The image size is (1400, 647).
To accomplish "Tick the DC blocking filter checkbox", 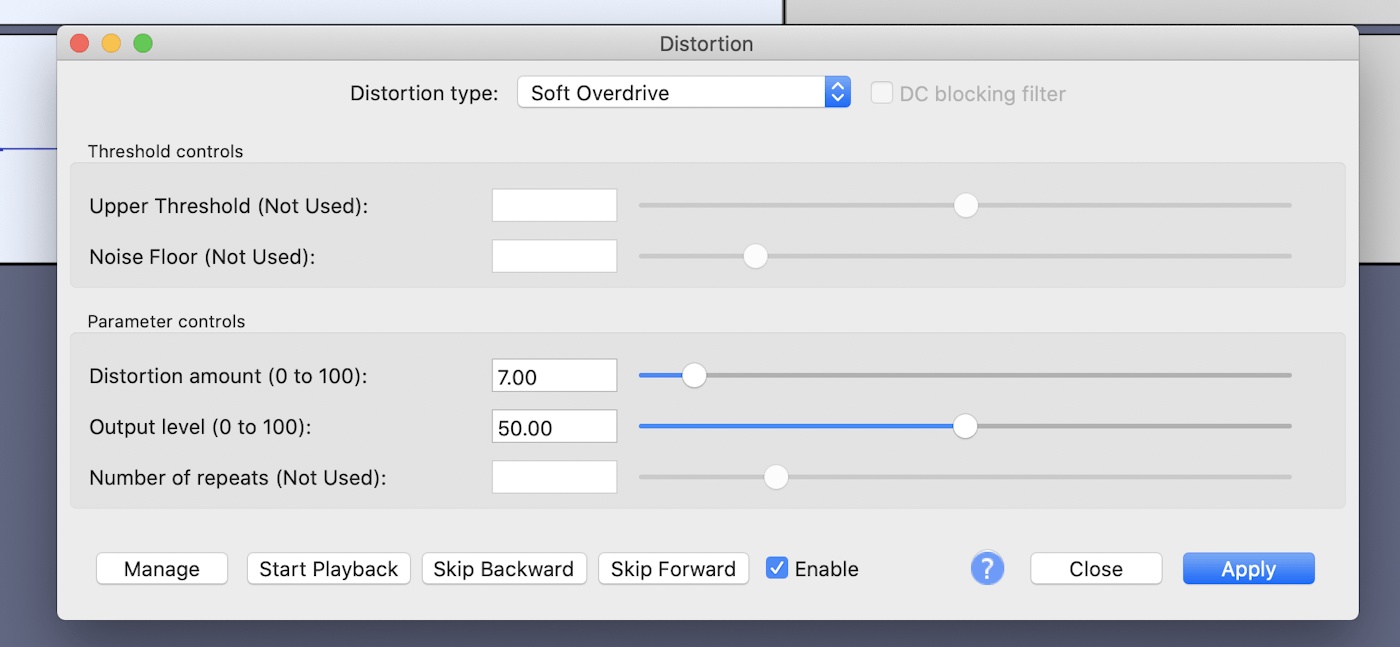I will tap(881, 93).
